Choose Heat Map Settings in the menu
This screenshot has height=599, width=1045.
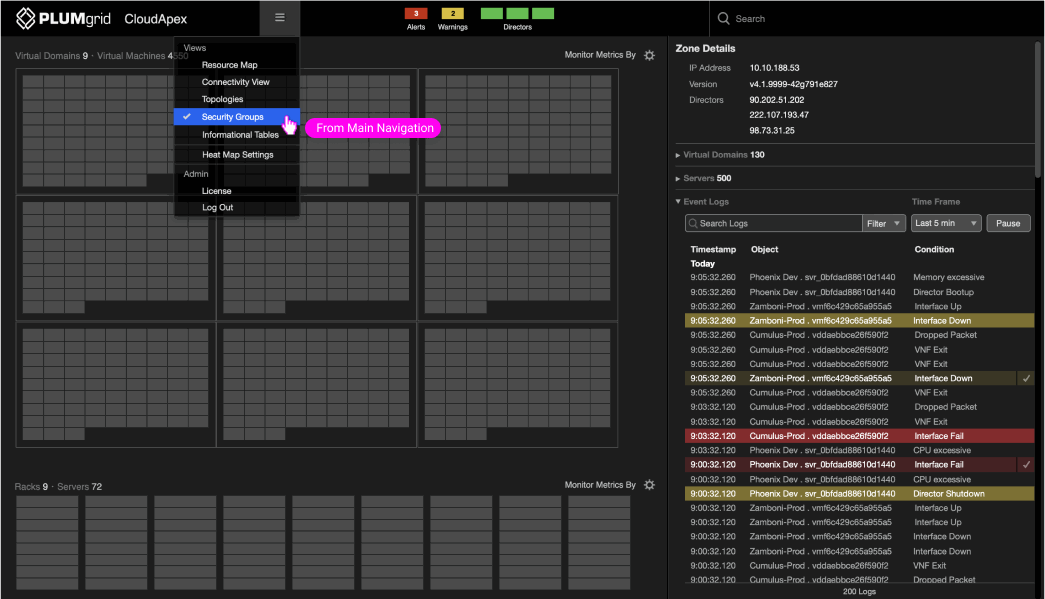tap(237, 155)
